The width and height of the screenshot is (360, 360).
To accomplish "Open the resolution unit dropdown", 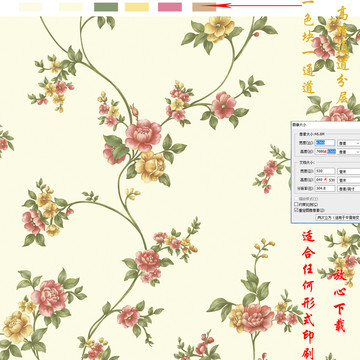I will pos(349,189).
